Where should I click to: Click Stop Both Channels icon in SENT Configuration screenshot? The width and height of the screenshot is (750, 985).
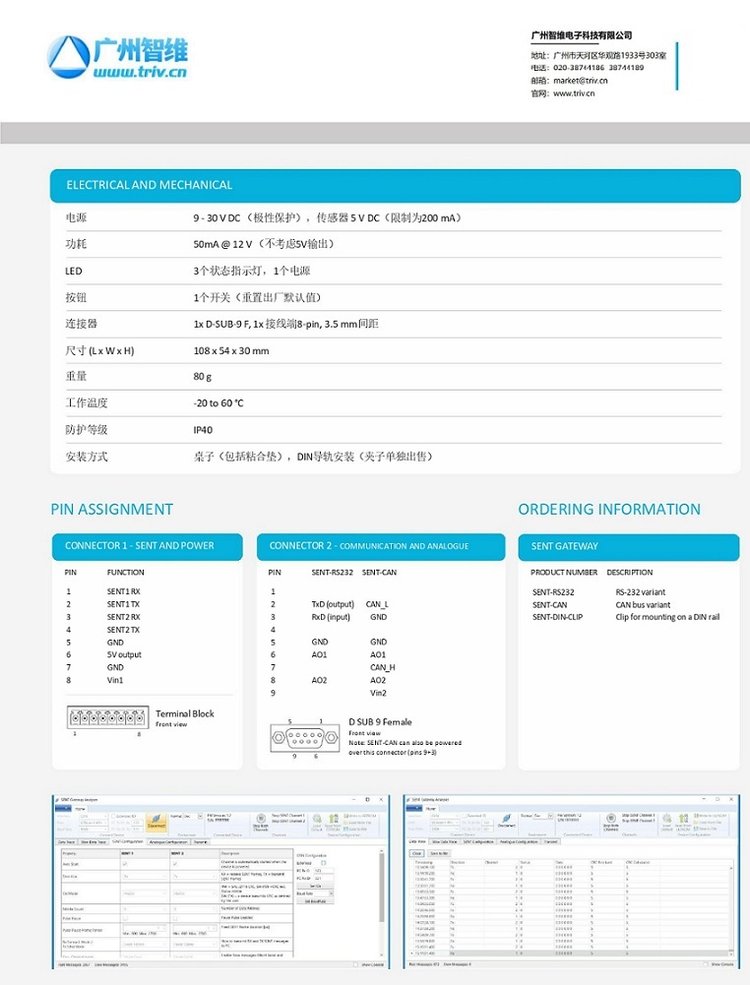[261, 822]
